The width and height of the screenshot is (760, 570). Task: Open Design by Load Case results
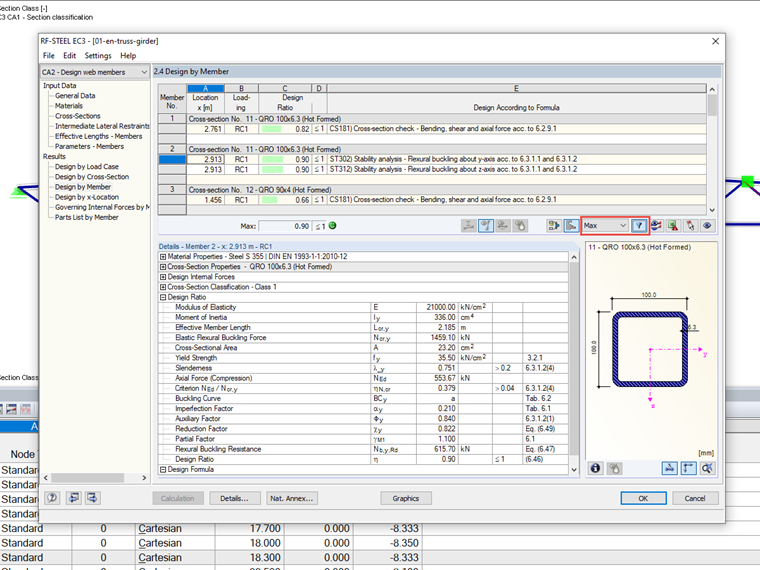pos(87,167)
